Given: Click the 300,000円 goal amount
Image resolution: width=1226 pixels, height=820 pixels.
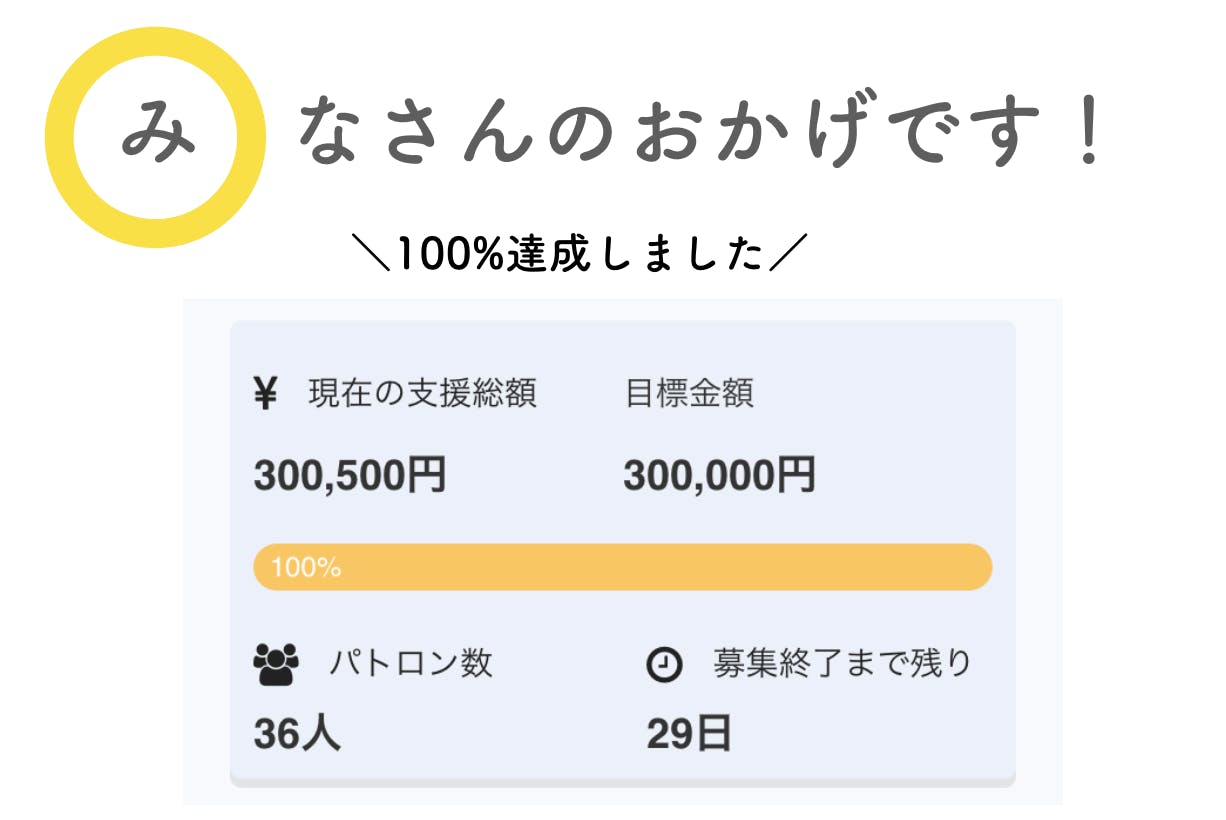Looking at the screenshot, I should coord(719,475).
